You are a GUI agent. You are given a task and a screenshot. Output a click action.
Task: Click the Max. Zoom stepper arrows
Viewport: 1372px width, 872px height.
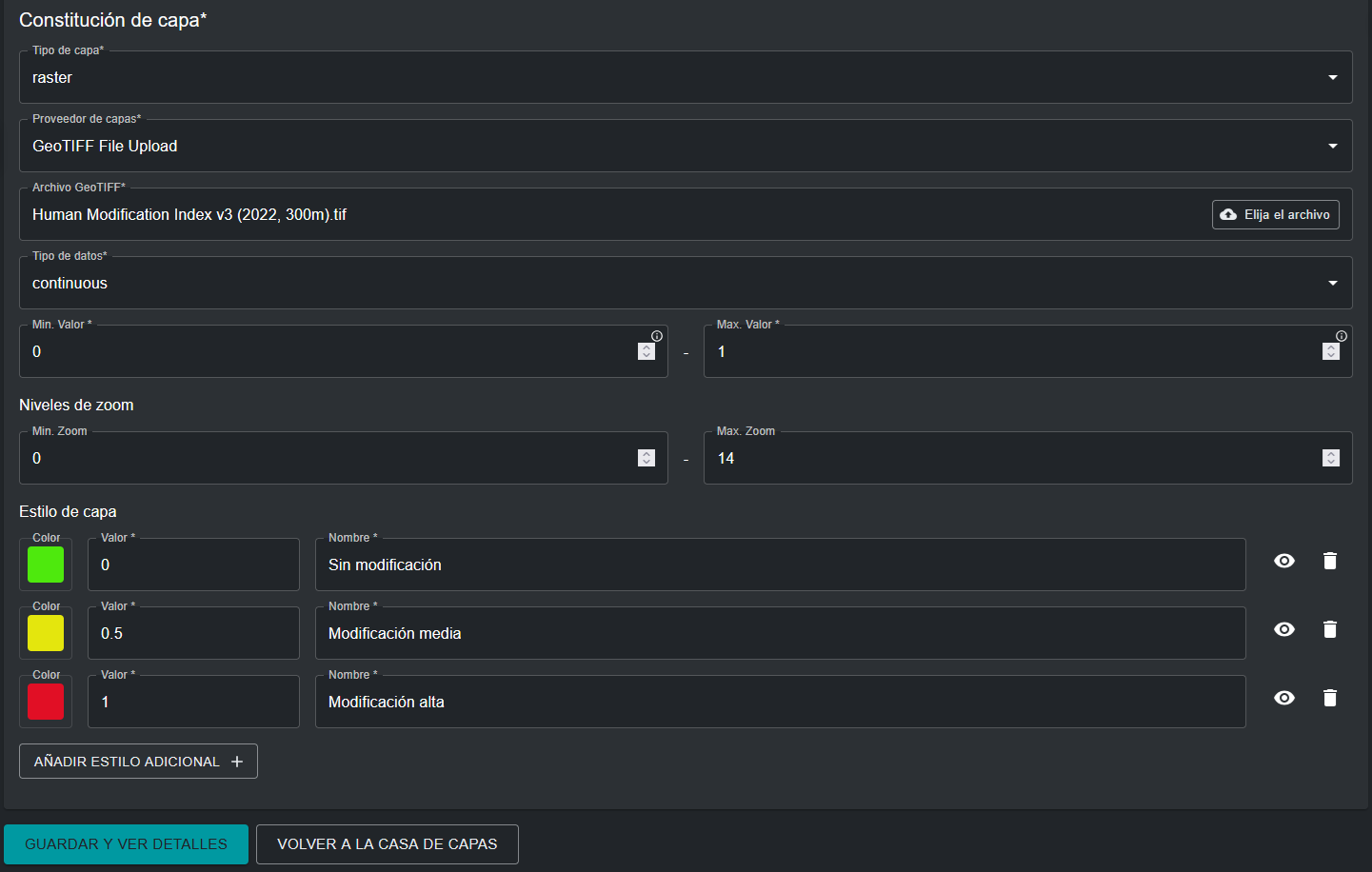click(1331, 458)
